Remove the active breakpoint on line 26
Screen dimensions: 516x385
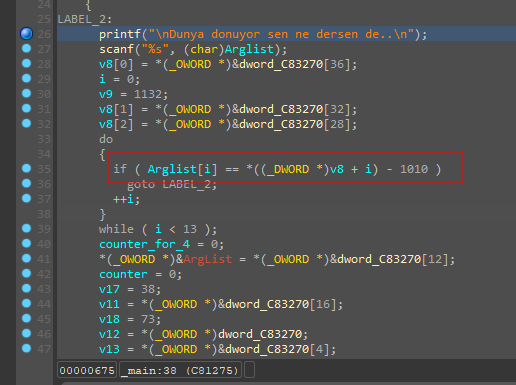(26, 33)
